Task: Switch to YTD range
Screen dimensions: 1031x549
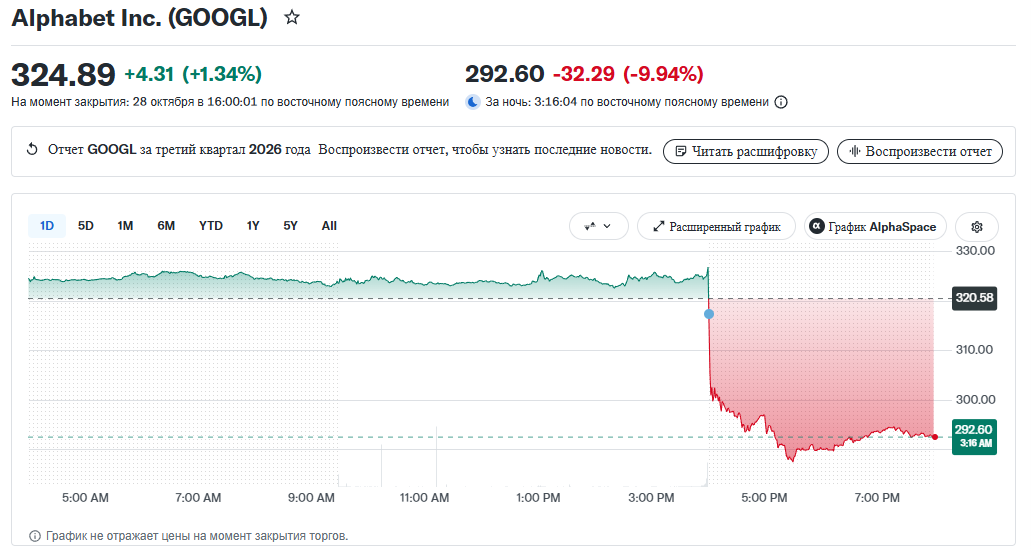Action: (210, 226)
